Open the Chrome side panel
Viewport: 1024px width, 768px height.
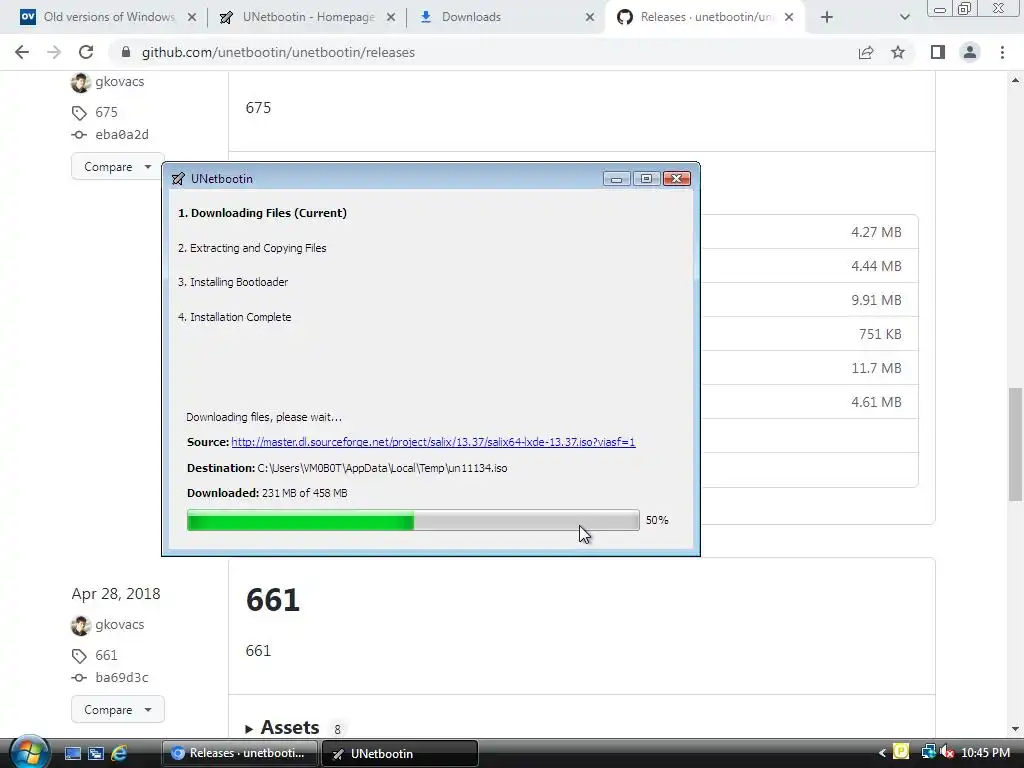pos(938,52)
